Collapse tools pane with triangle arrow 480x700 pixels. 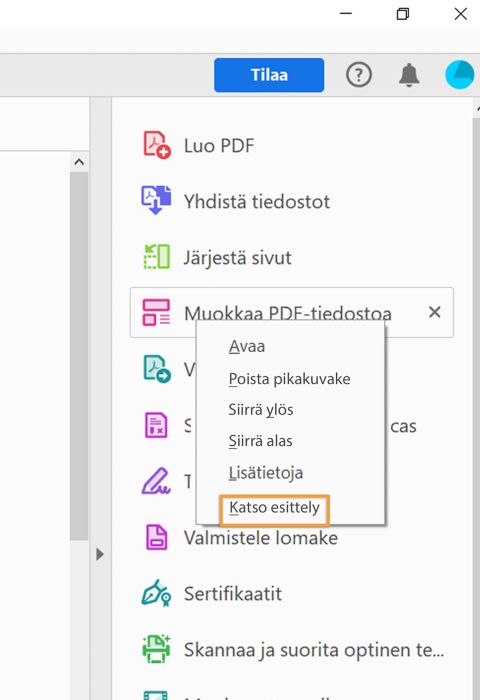[x=100, y=554]
